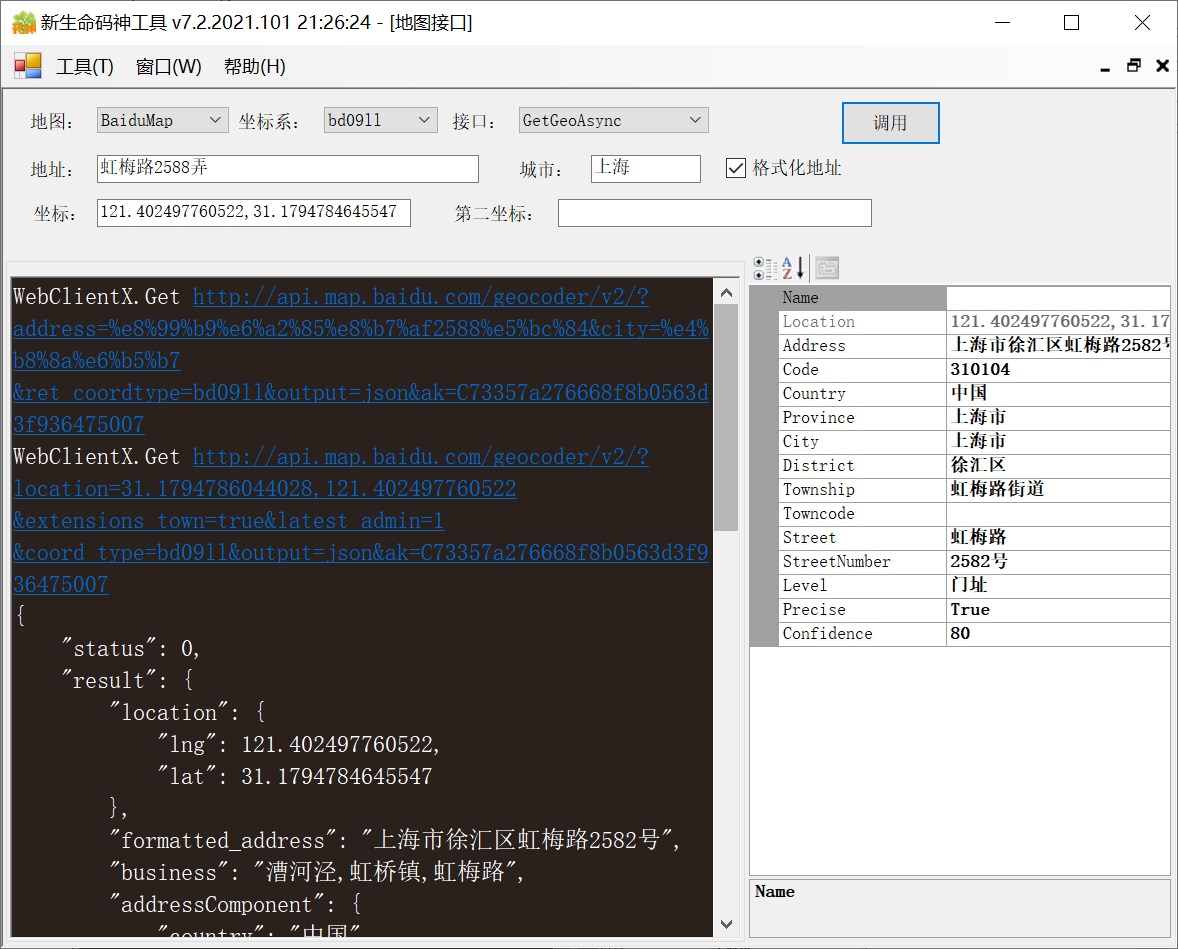
Task: Click the "lat" value line in JSON output
Action: click(294, 776)
